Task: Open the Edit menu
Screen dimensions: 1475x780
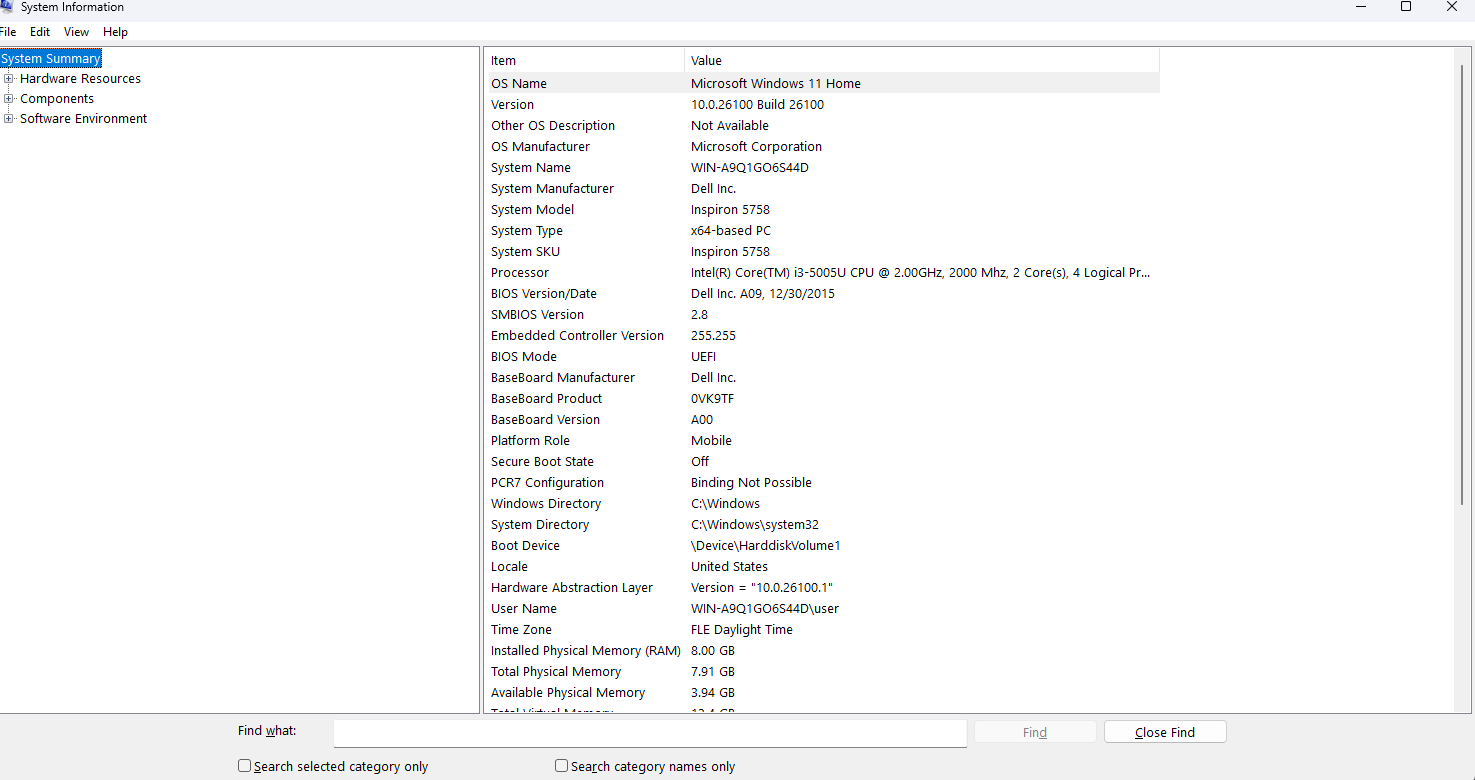Action: [x=40, y=32]
